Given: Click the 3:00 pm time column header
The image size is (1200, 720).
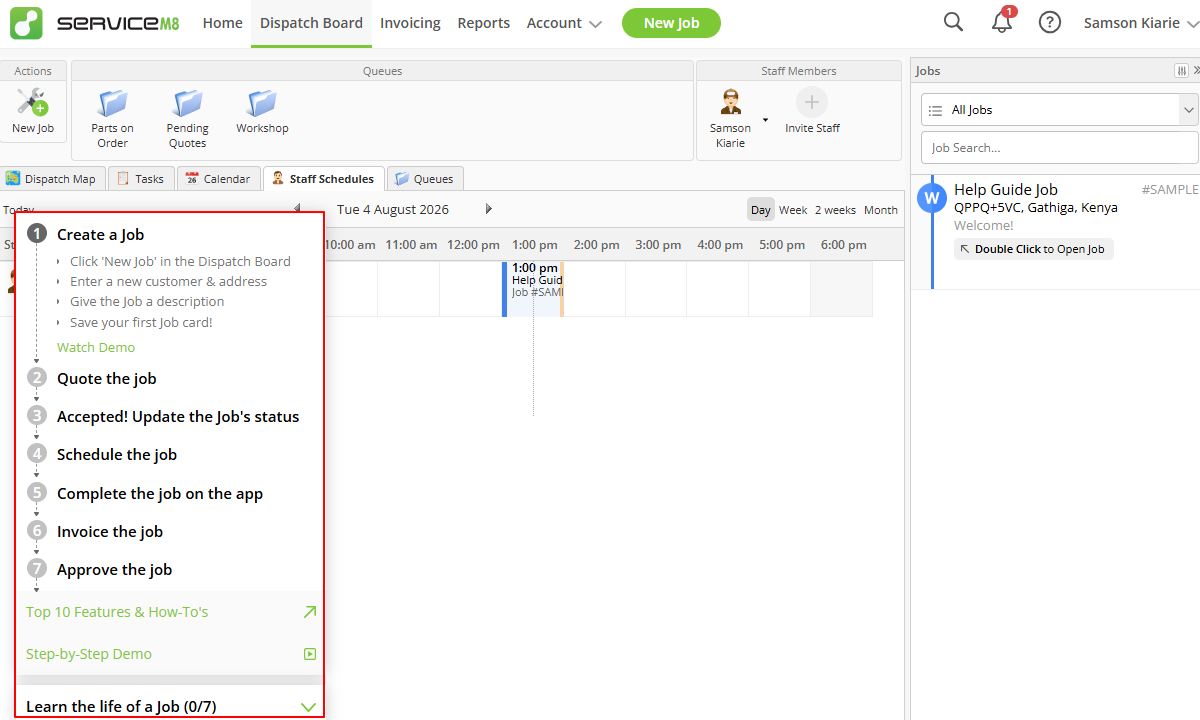Looking at the screenshot, I should (x=658, y=244).
